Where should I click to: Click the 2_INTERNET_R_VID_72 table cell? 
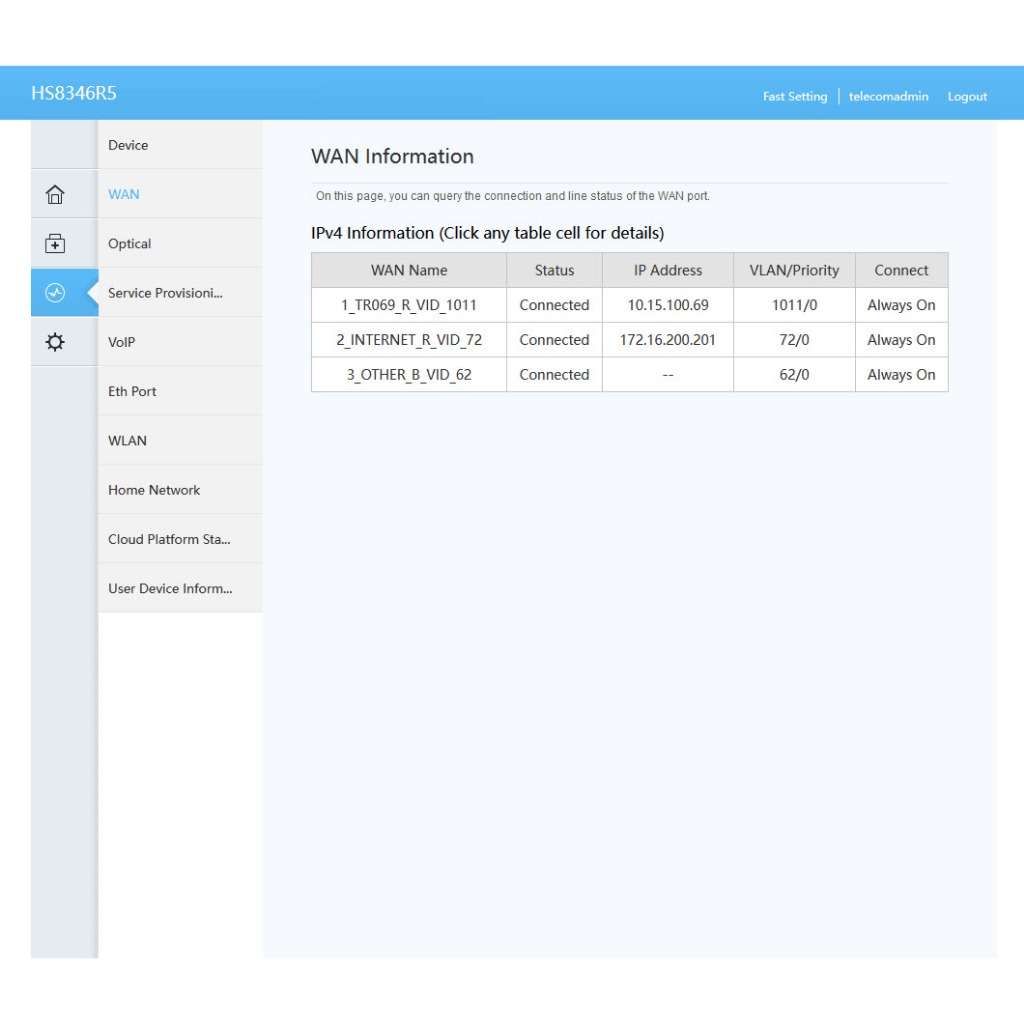[409, 340]
